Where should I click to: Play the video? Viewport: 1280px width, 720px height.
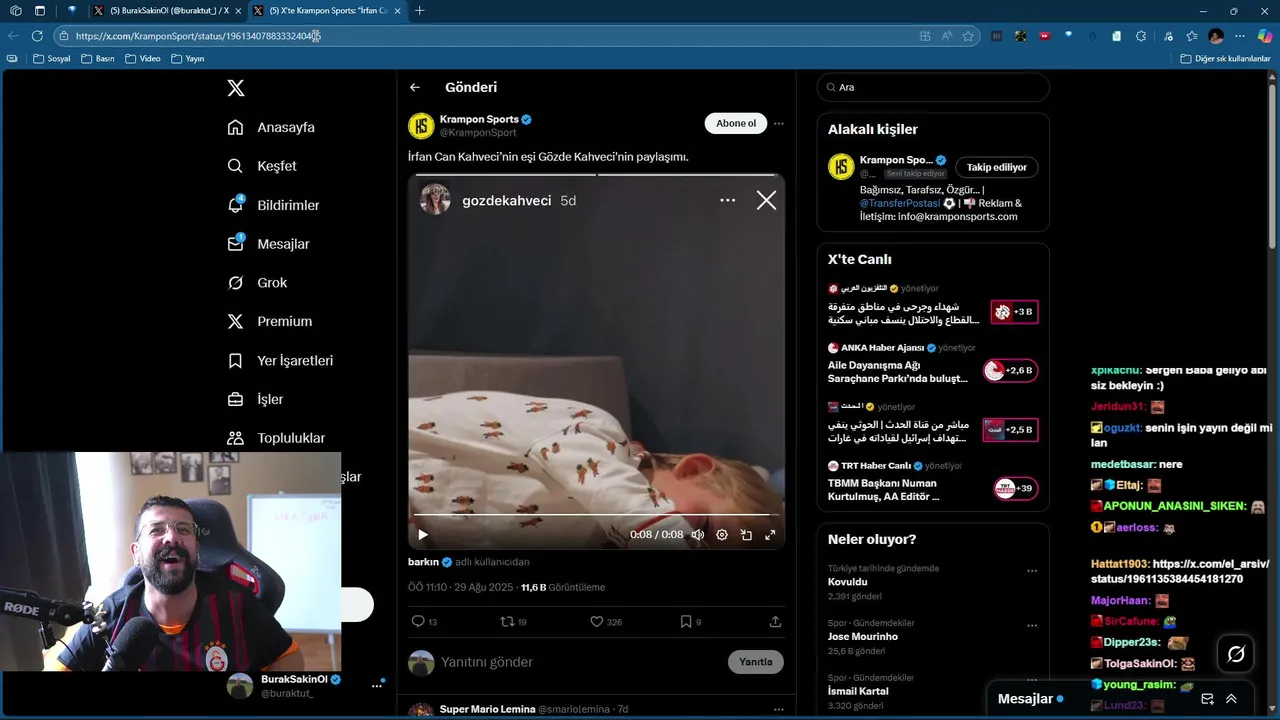coord(422,535)
